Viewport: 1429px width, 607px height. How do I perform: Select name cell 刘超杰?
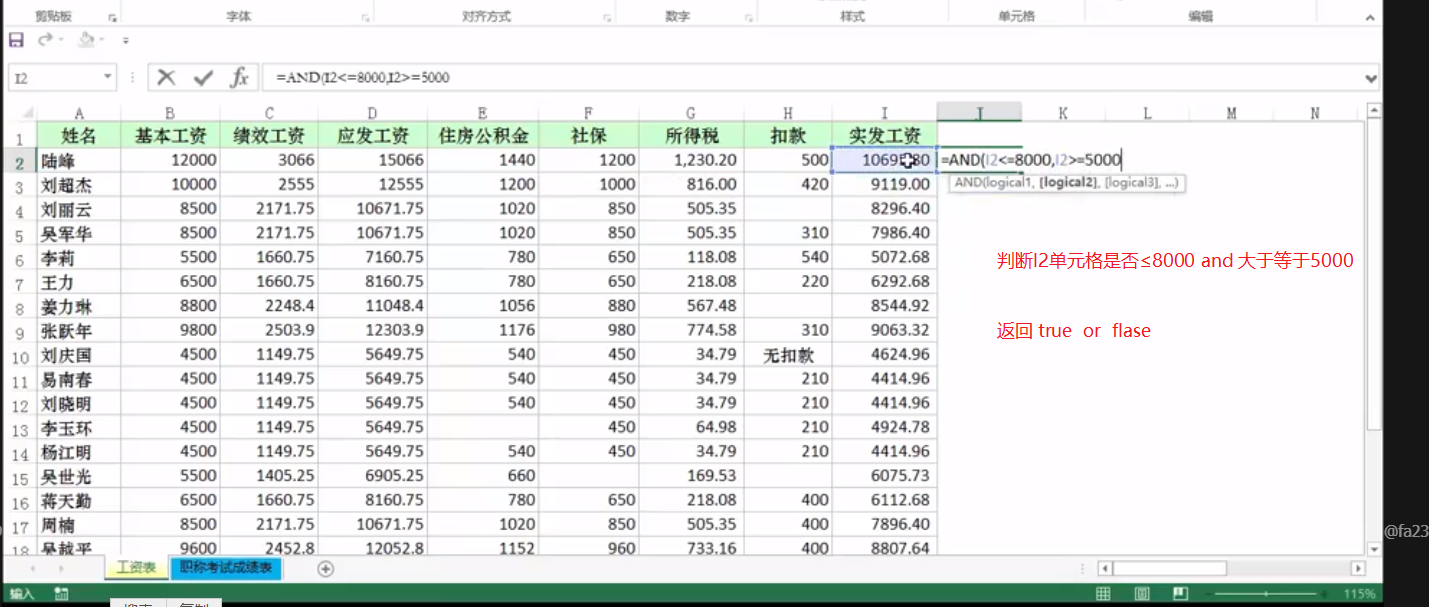pos(79,185)
